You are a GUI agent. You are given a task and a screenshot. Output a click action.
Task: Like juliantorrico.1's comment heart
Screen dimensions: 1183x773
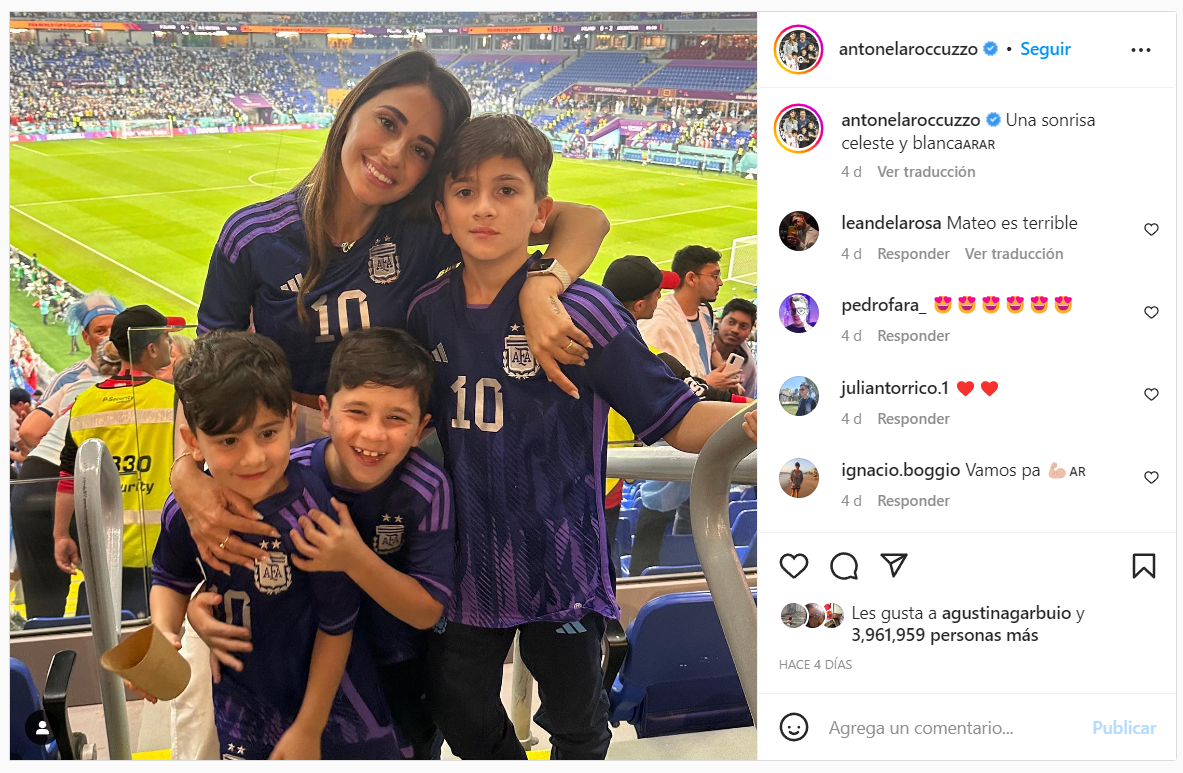(1151, 394)
